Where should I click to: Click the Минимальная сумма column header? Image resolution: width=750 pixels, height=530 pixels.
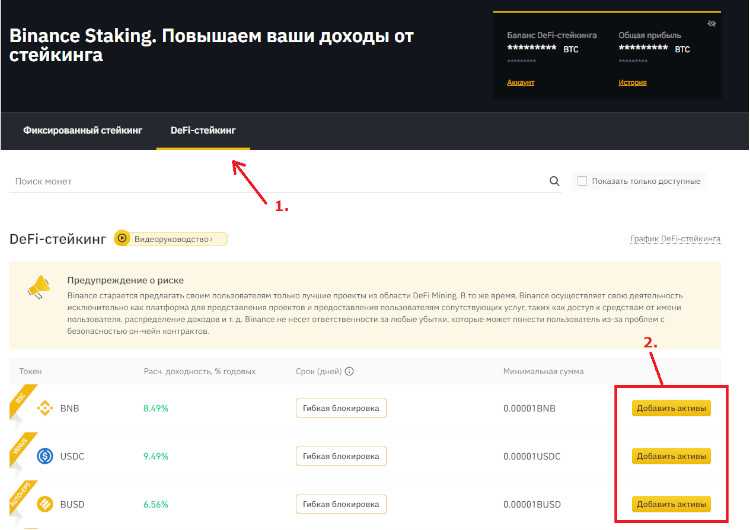(543, 371)
